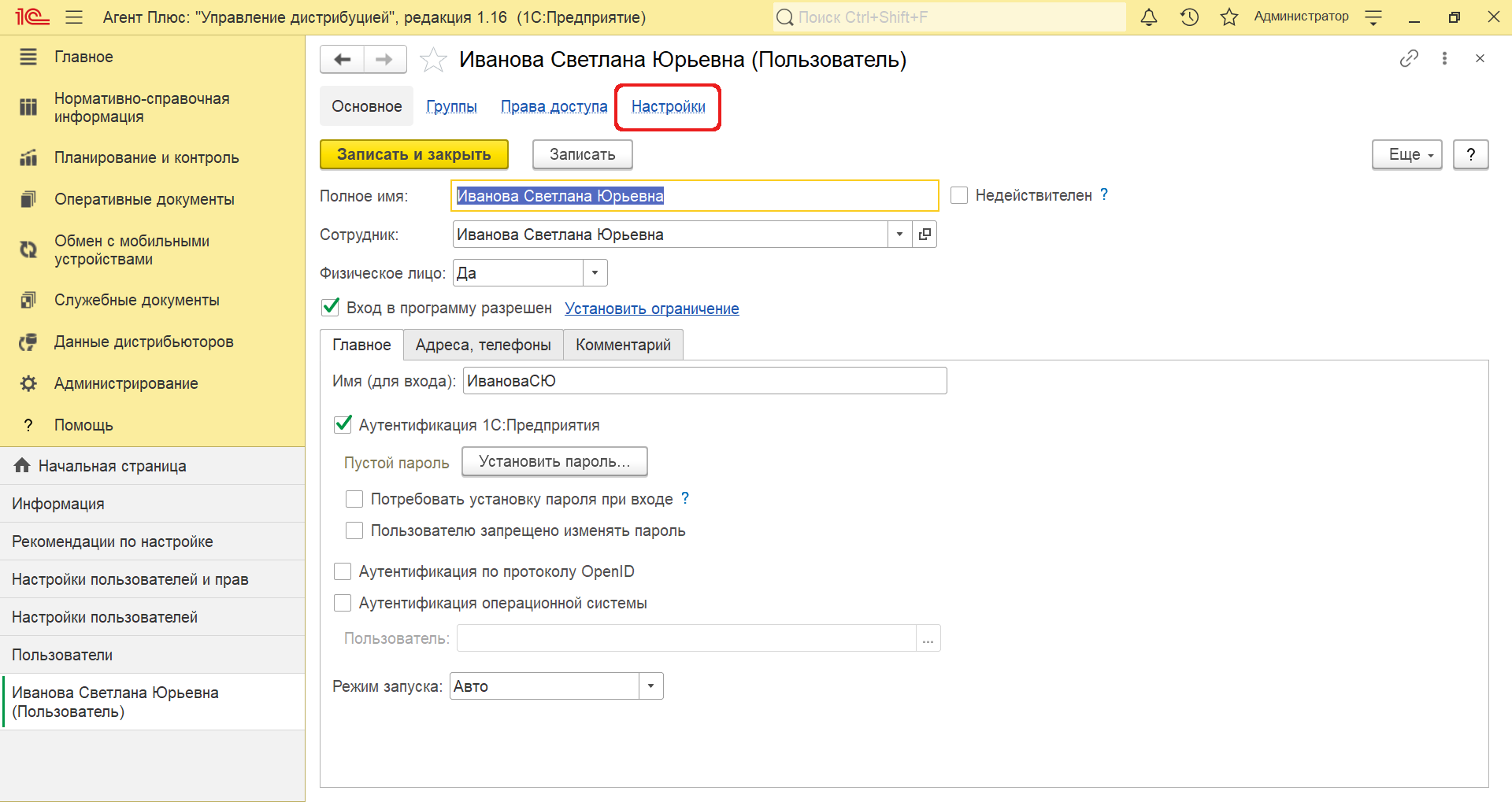Toggle Аутентификация 1С:Предприятия checkbox

click(343, 424)
